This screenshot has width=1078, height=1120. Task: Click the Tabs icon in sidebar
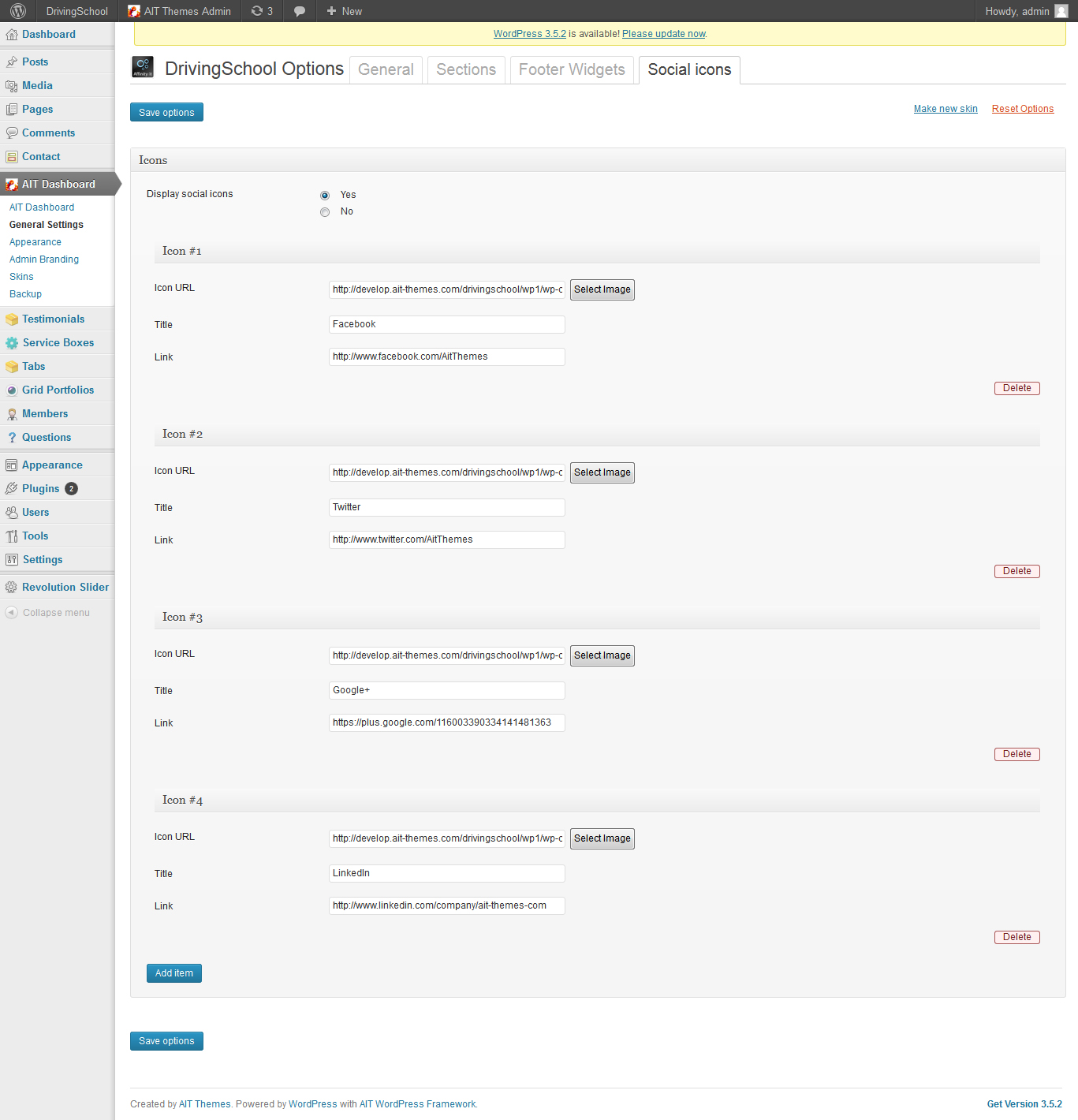[x=12, y=367]
